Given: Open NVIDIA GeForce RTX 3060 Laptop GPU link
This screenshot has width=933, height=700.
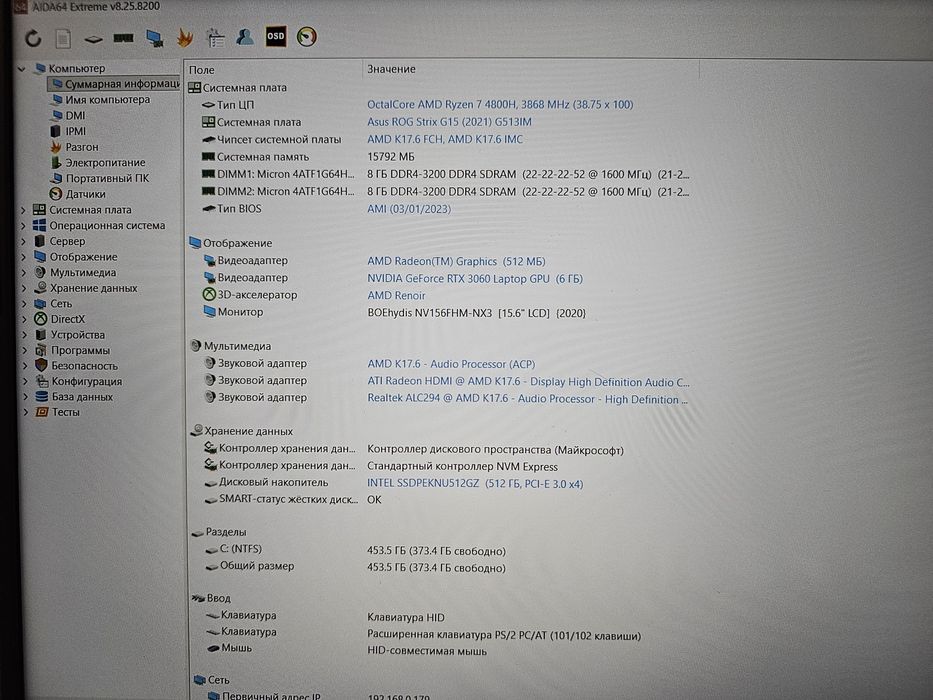Looking at the screenshot, I should pos(475,278).
